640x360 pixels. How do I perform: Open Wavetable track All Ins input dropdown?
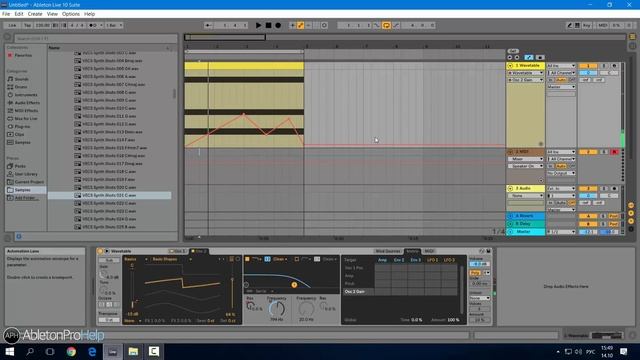point(561,66)
